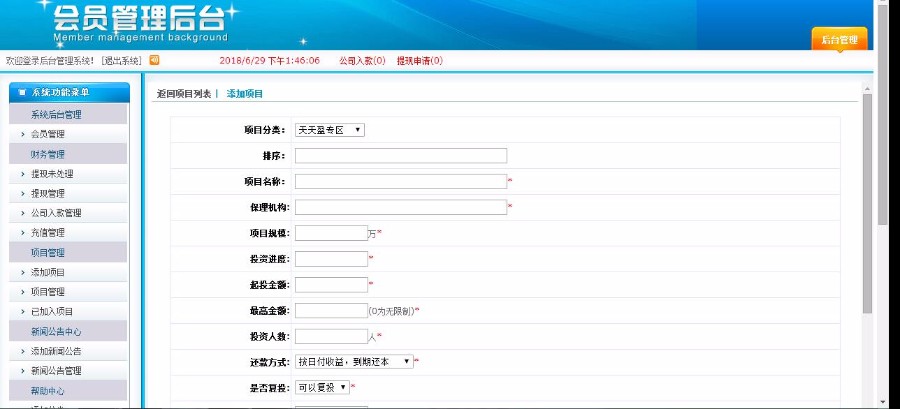Click the 新闻公告中心 section header
Viewport: 900px width, 409px height.
[68, 332]
